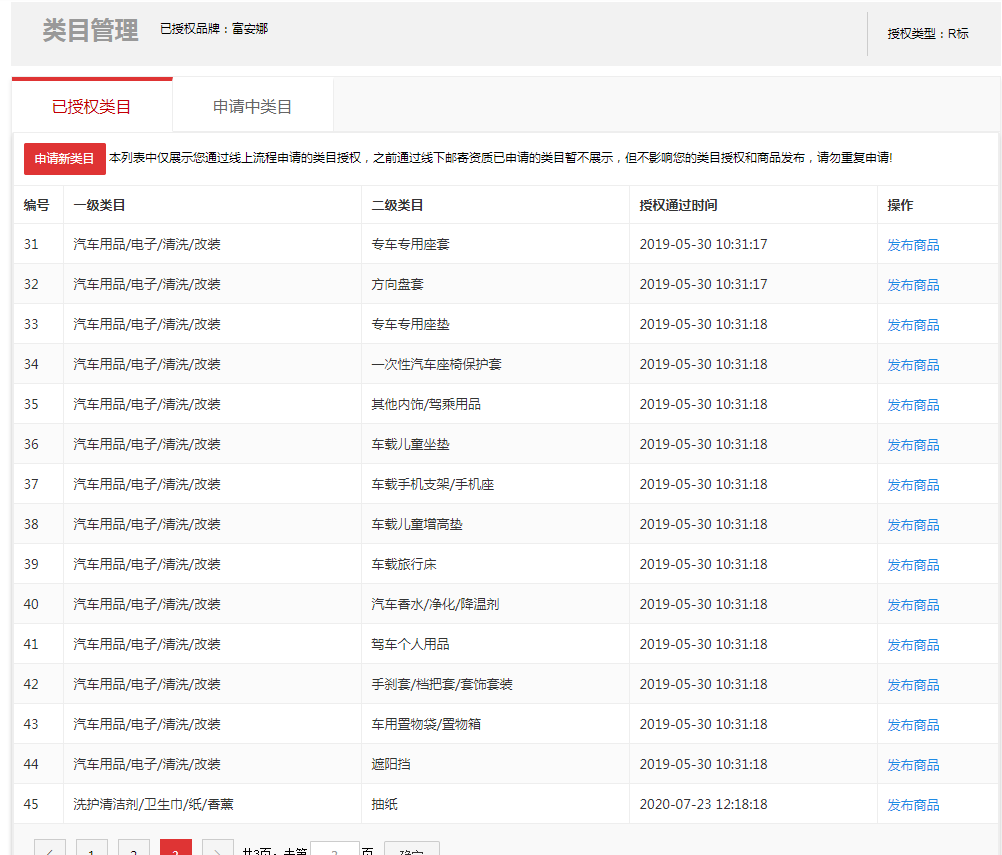
Task: Click 发布商品 for 汽车香水/净化/降温剂
Action: coord(913,605)
